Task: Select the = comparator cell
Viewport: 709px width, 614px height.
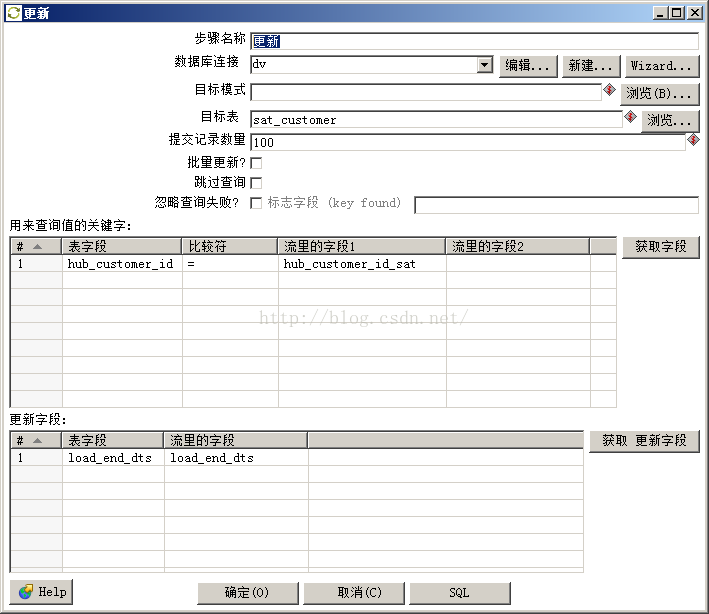Action: 230,264
